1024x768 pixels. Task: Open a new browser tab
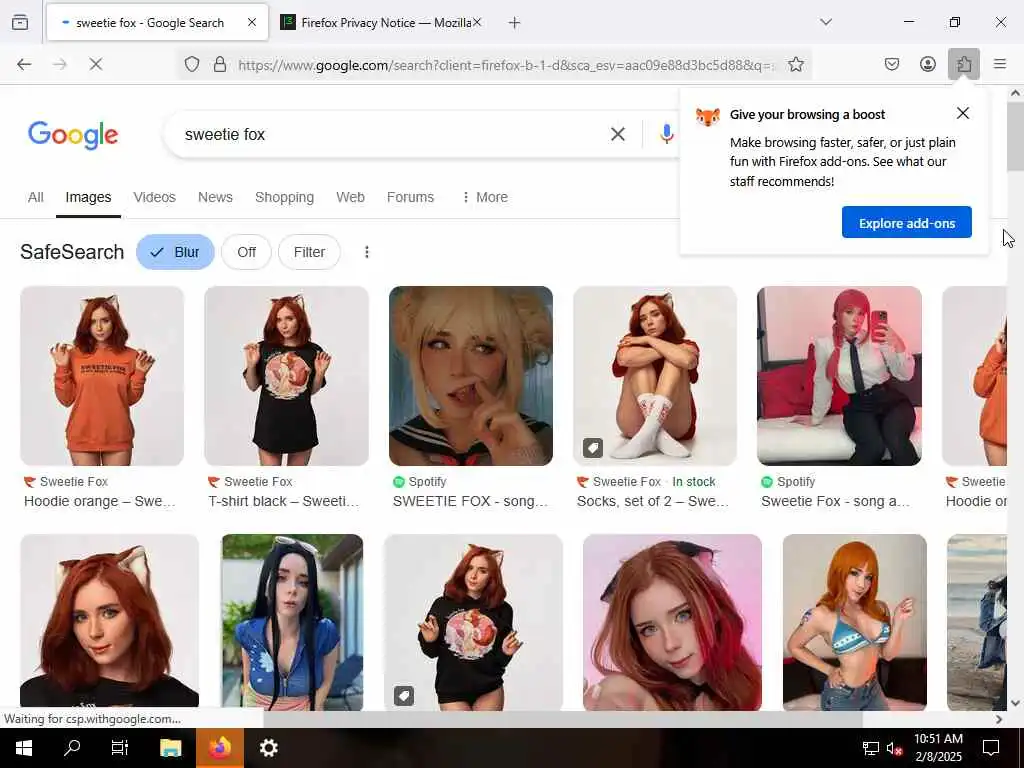click(x=515, y=23)
